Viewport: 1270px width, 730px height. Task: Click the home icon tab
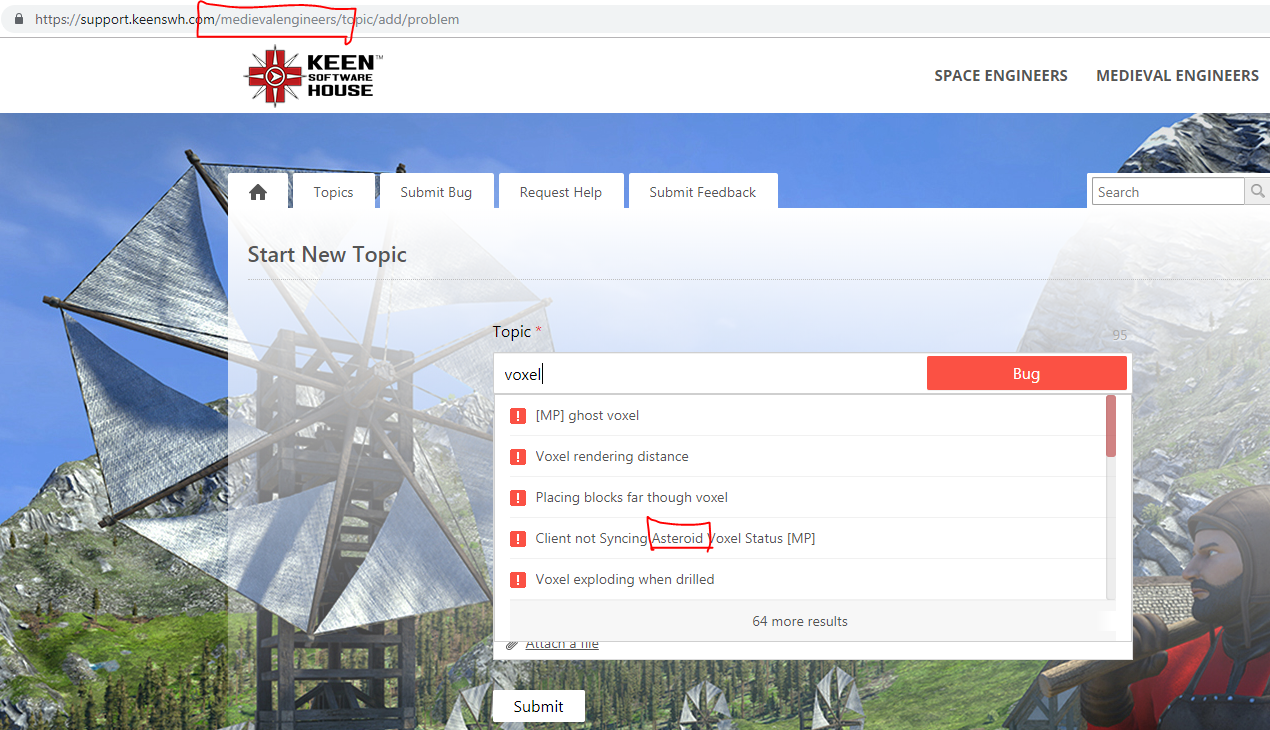(x=258, y=192)
